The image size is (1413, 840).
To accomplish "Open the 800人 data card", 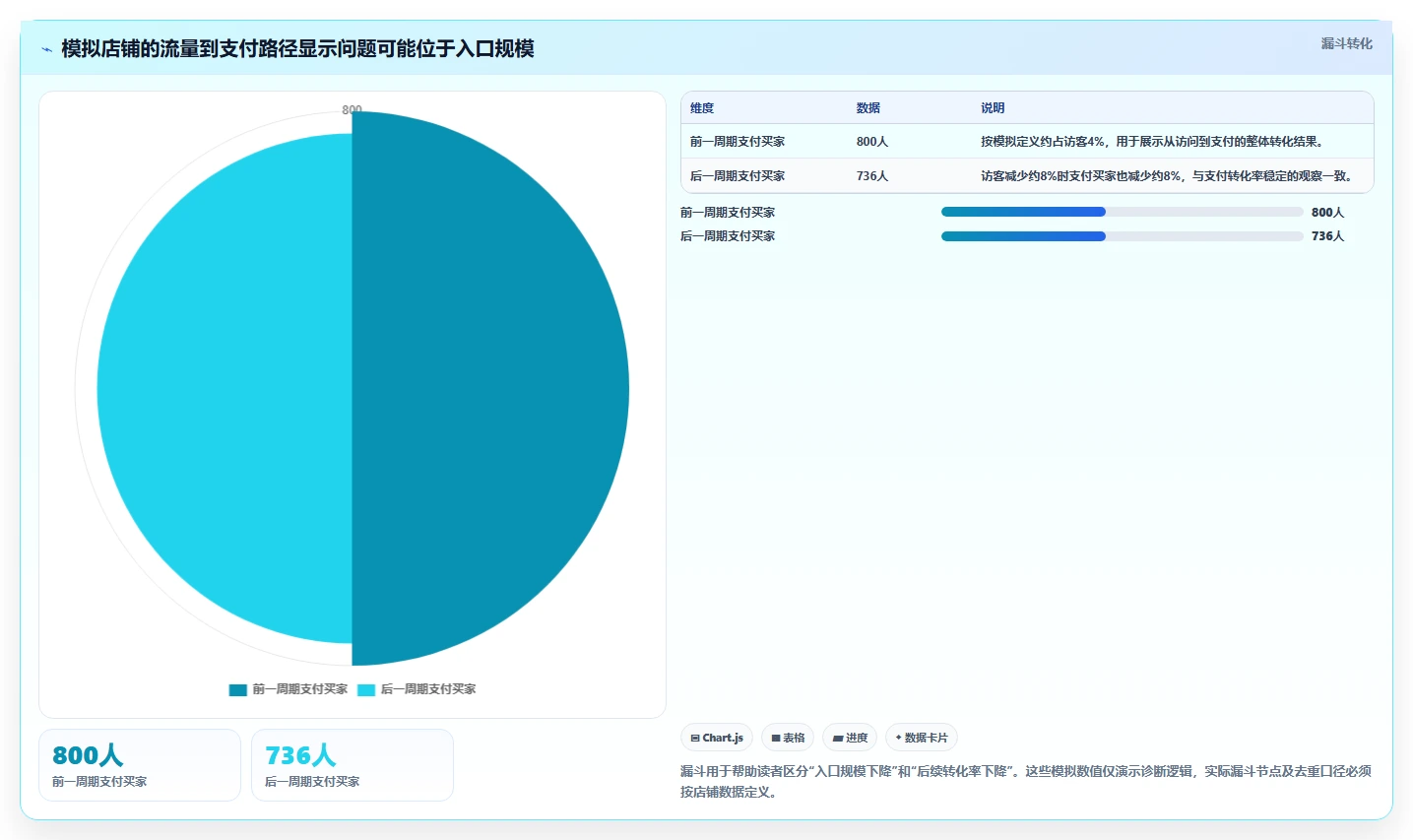I will (140, 765).
